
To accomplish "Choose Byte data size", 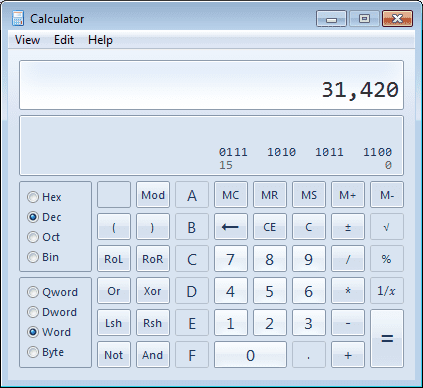I will (45, 352).
